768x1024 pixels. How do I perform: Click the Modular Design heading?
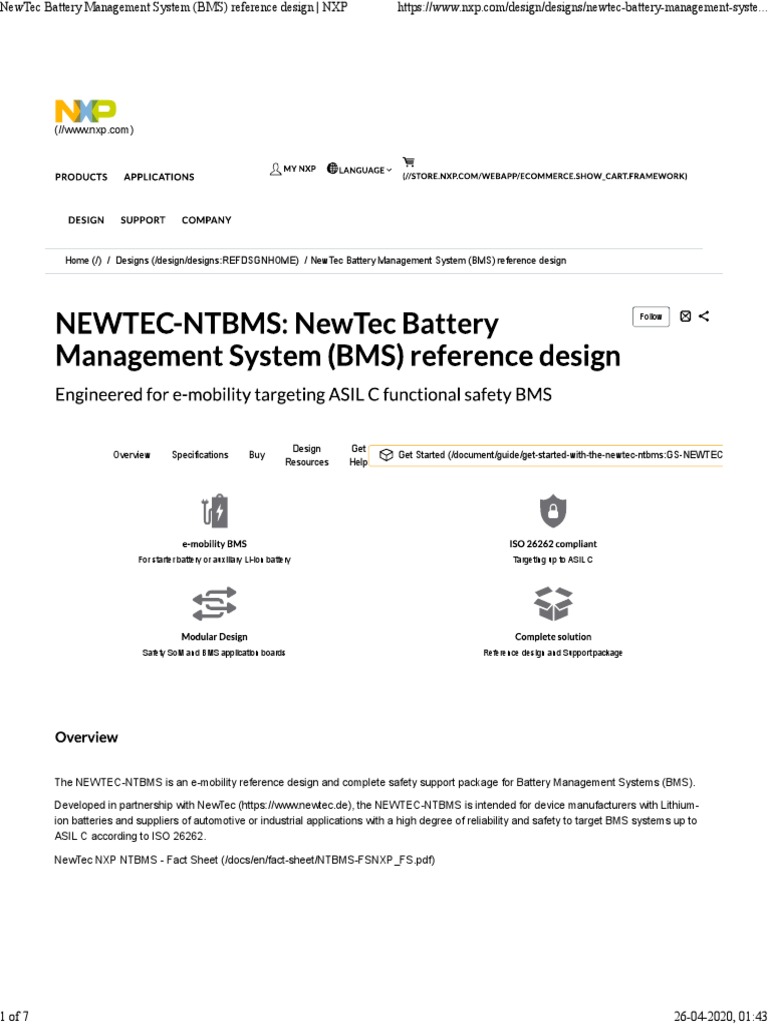click(x=214, y=637)
